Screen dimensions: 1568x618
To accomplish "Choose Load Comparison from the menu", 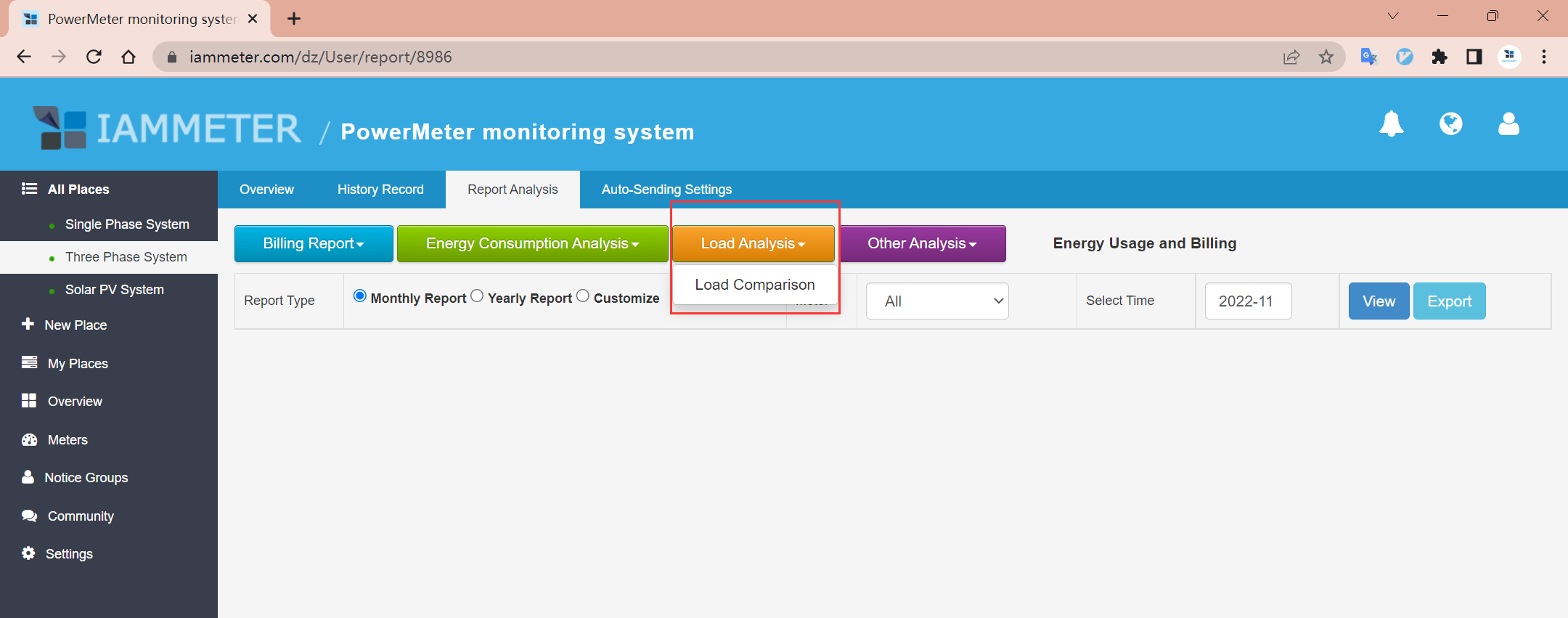I will [x=754, y=285].
